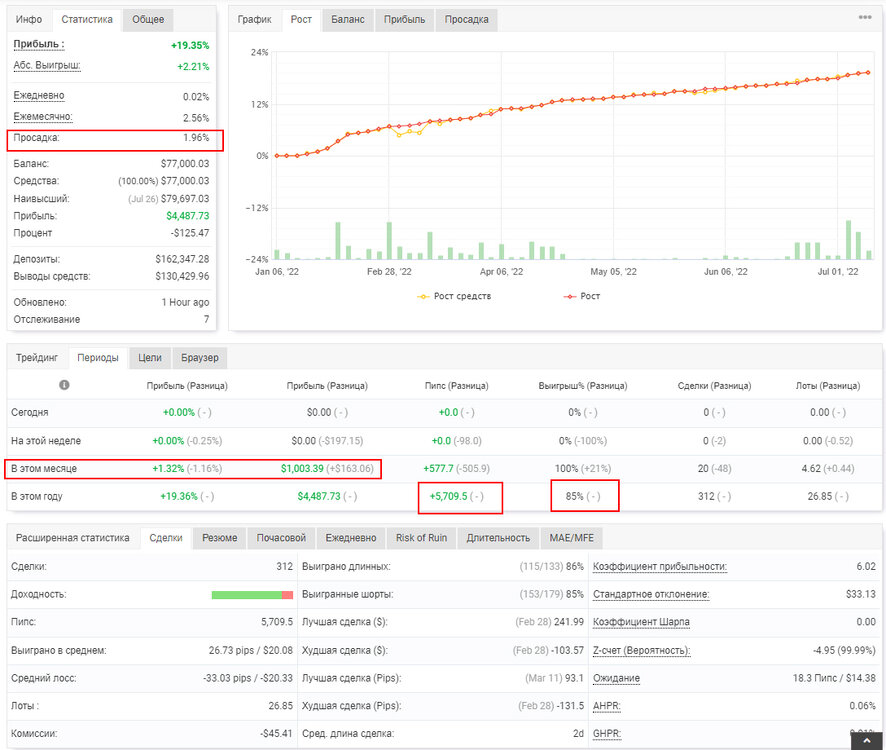
Task: Click the Ежемесячно label link
Action: click(x=43, y=117)
